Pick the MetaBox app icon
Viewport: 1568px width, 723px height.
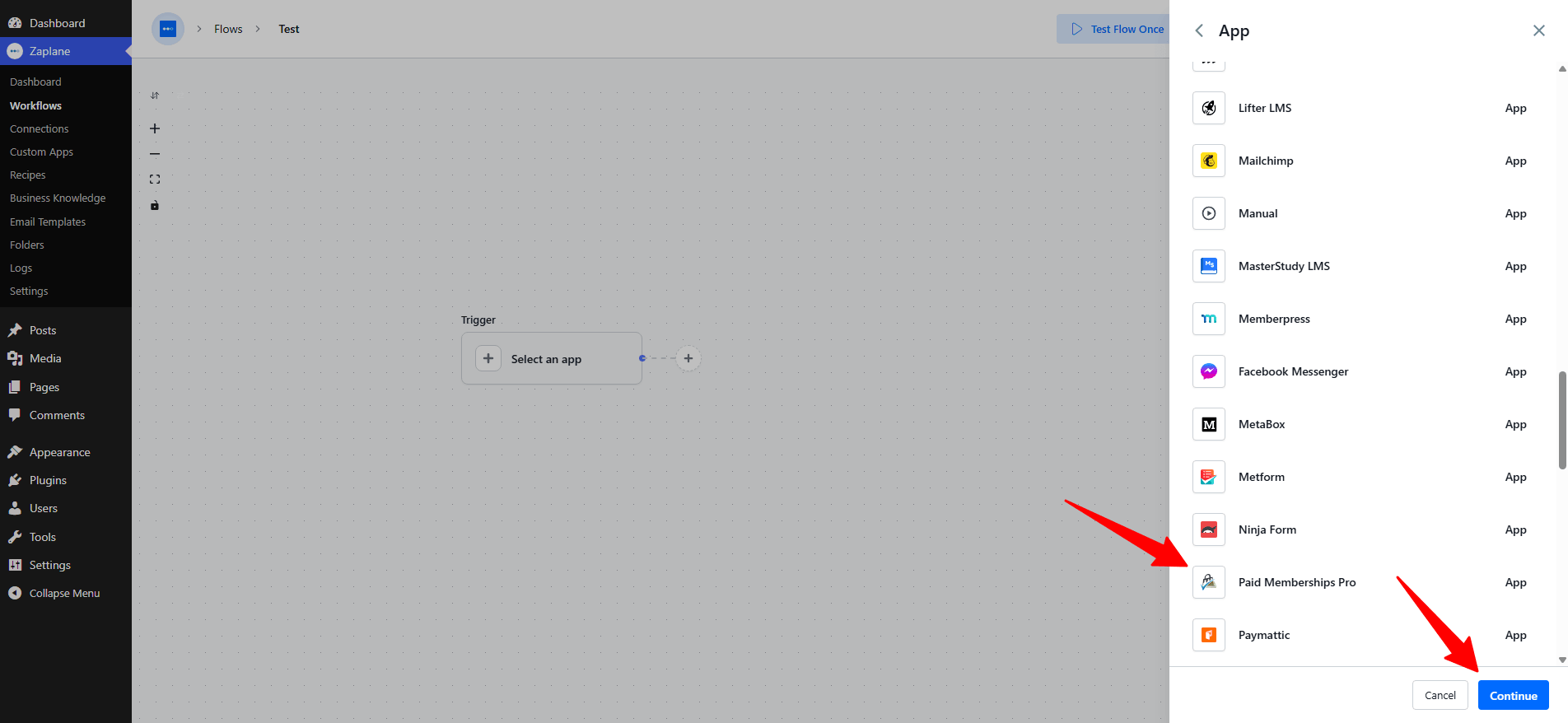1209,424
